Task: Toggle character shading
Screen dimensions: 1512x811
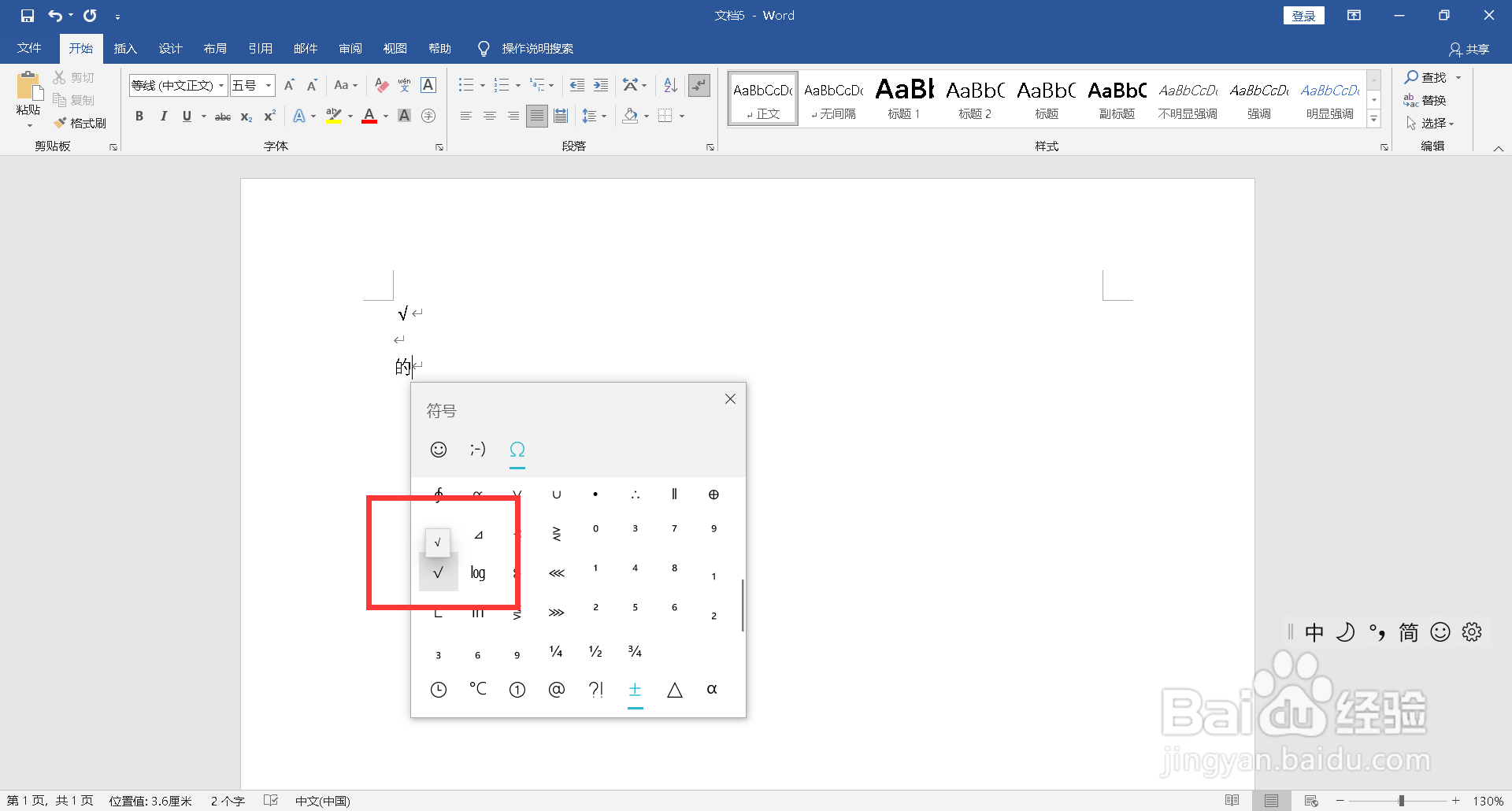Action: (404, 117)
